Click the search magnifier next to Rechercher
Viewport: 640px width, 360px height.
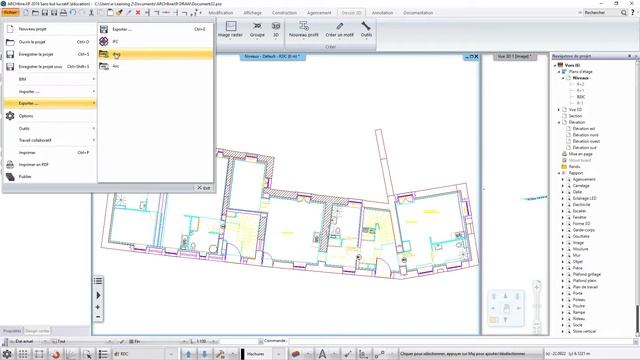pyautogui.click(x=624, y=13)
